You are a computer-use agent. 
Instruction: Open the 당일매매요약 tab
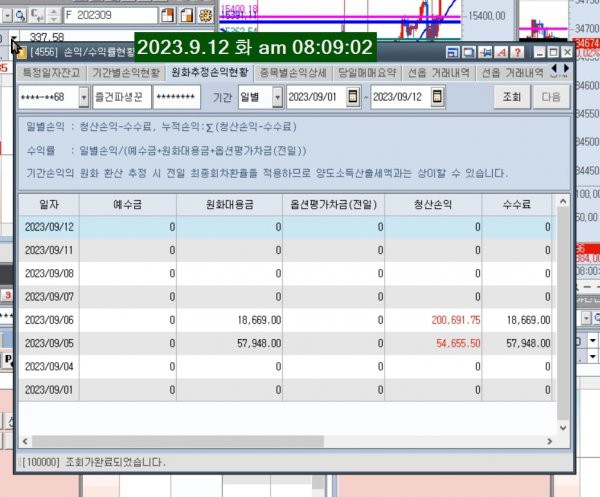[367, 73]
